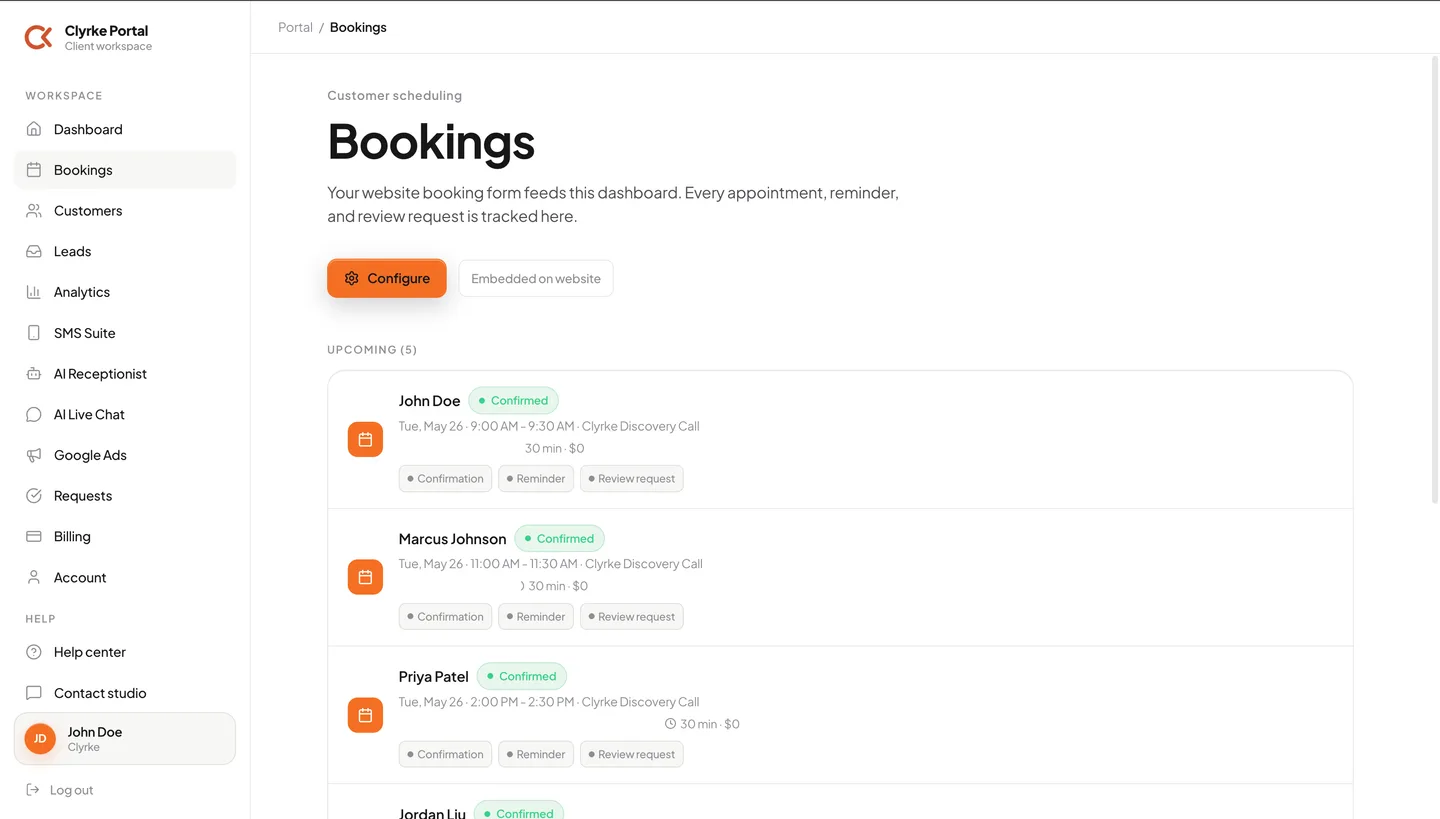Click Marcus Johnson's Confirmed status badge
1440x819 pixels.
(559, 539)
